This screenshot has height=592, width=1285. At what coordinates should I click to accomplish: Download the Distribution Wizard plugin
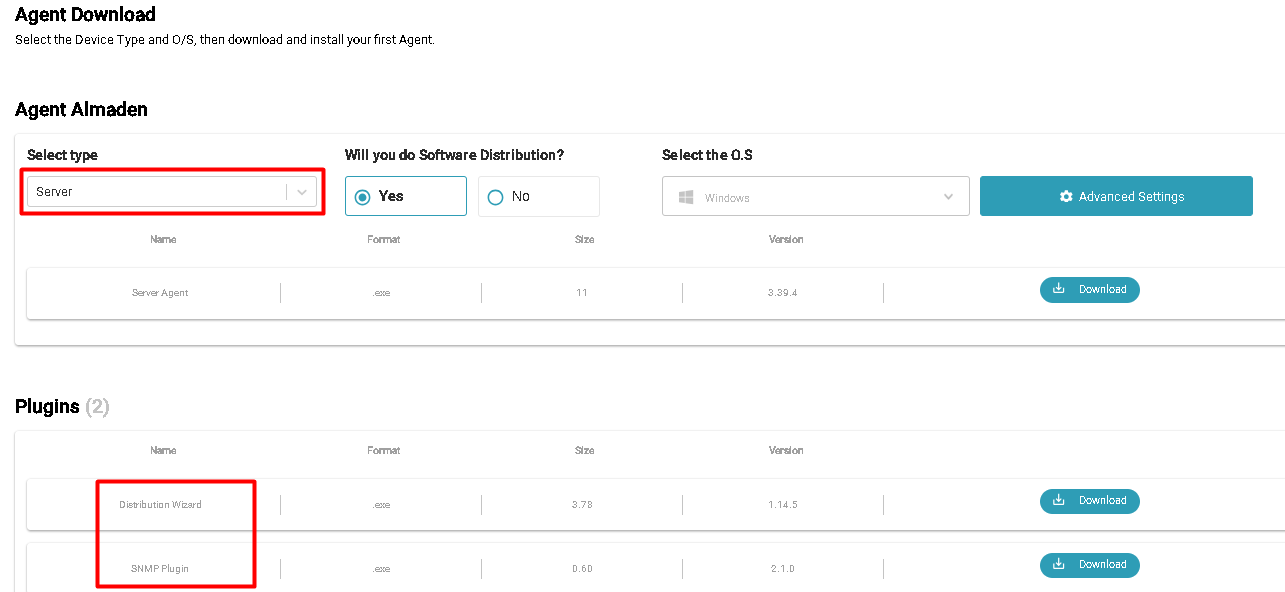tap(1090, 500)
